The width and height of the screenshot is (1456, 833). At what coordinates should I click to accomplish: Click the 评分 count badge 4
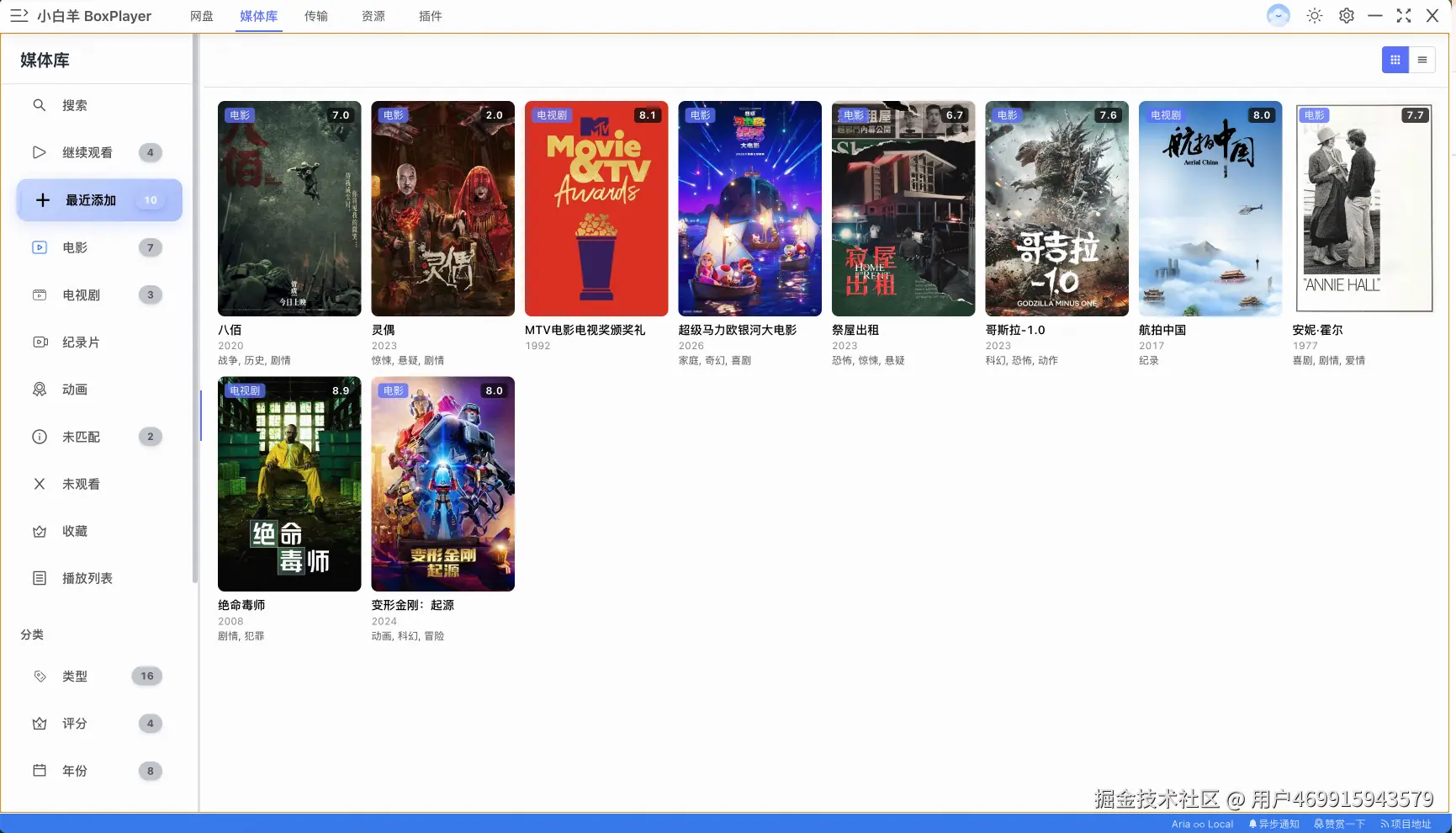(151, 724)
